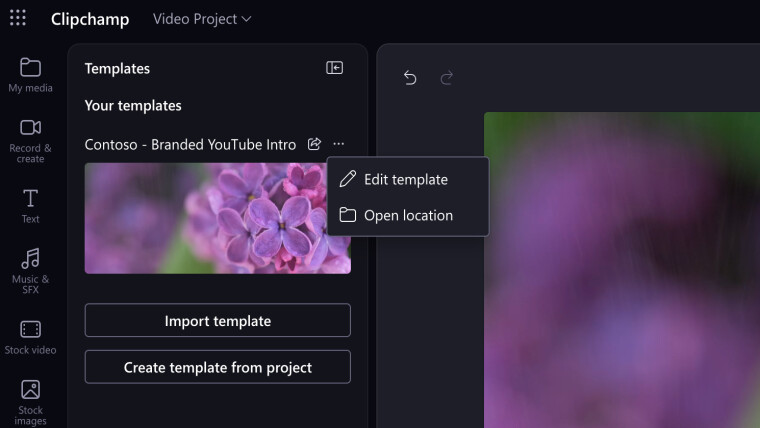Image resolution: width=760 pixels, height=428 pixels.
Task: Toggle the three-dot more options menu
Action: 339,144
